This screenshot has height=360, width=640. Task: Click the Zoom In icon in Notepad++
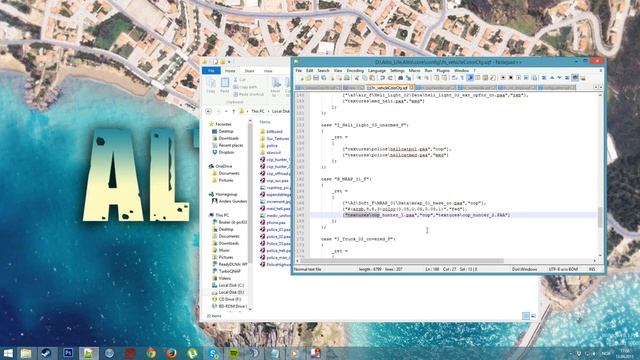[x=419, y=78]
